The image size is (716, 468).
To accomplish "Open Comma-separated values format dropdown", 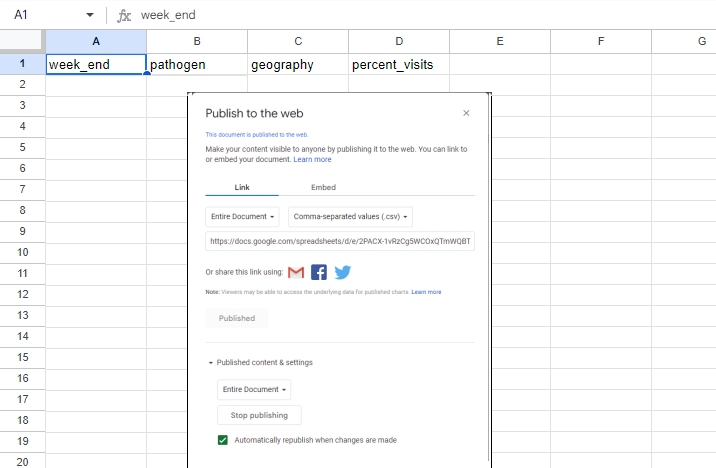I will 351,217.
